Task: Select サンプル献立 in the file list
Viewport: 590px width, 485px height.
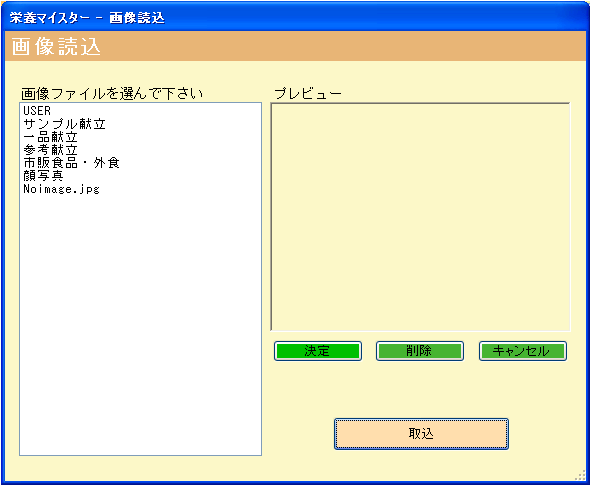Action: 64,124
